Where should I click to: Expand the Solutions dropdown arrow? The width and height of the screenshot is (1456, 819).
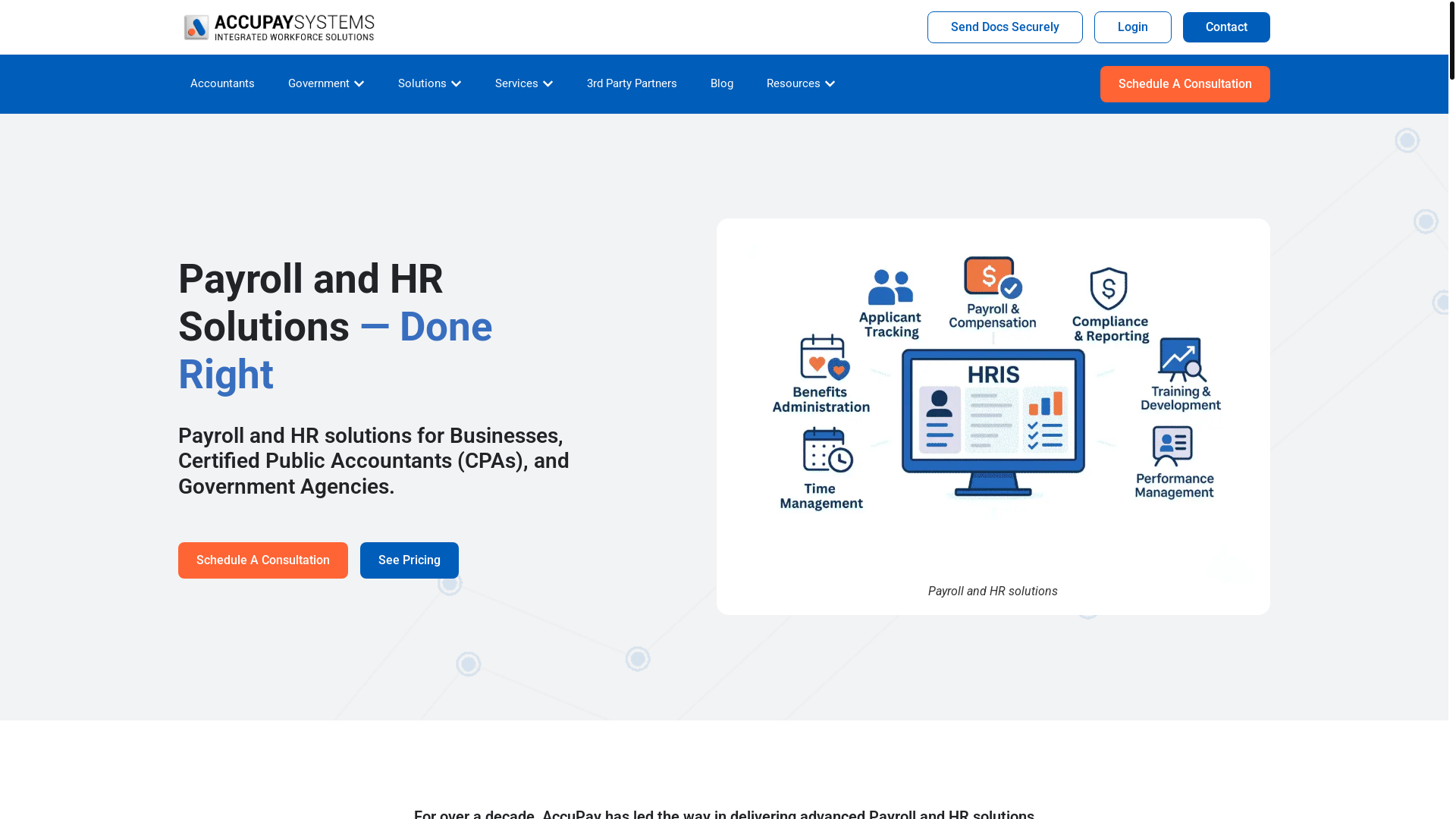[x=456, y=83]
